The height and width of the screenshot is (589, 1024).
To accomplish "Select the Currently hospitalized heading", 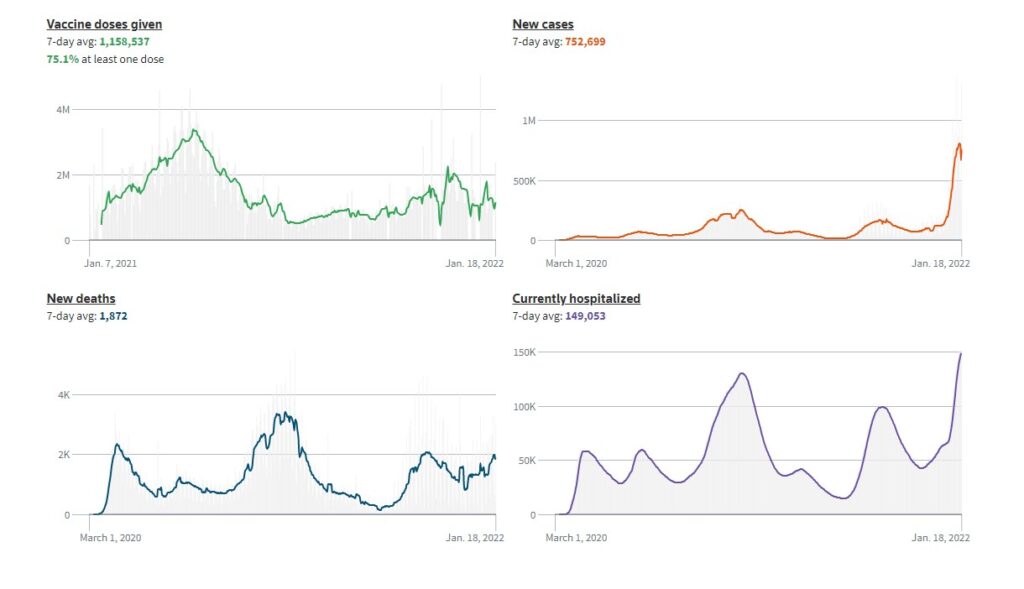I will click(576, 298).
